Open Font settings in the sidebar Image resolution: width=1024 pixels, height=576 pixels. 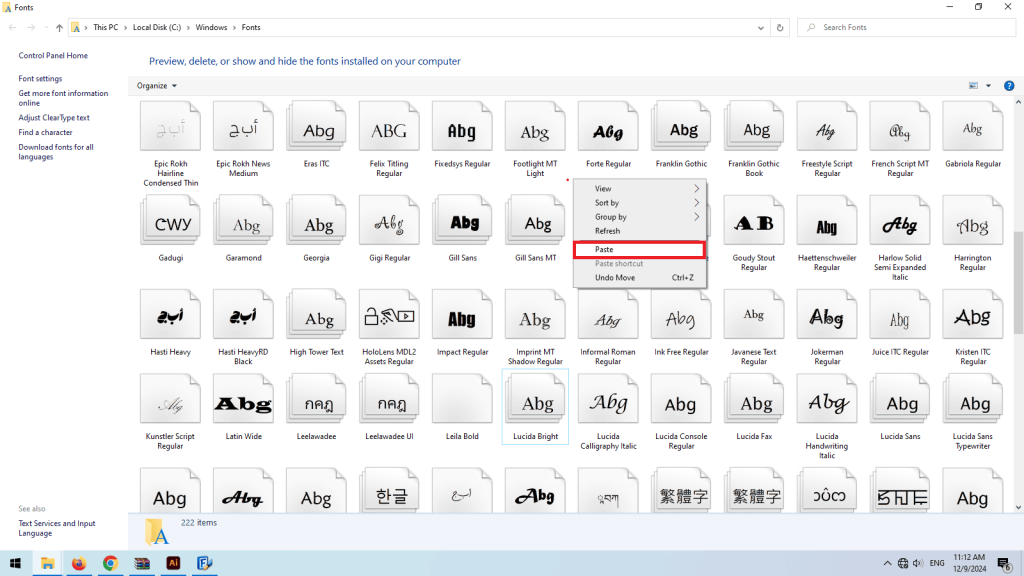[38, 78]
